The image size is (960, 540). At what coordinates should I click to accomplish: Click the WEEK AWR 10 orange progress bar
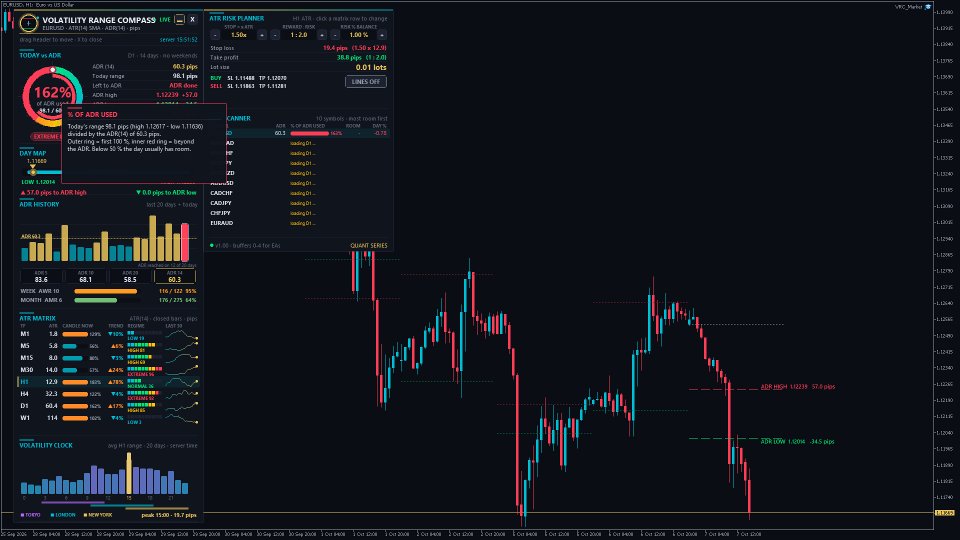coord(105,291)
